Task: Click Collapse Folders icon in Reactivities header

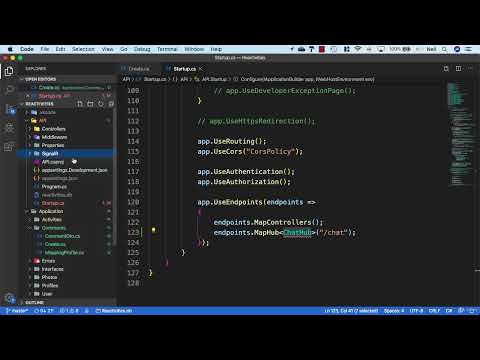Action: [111, 104]
